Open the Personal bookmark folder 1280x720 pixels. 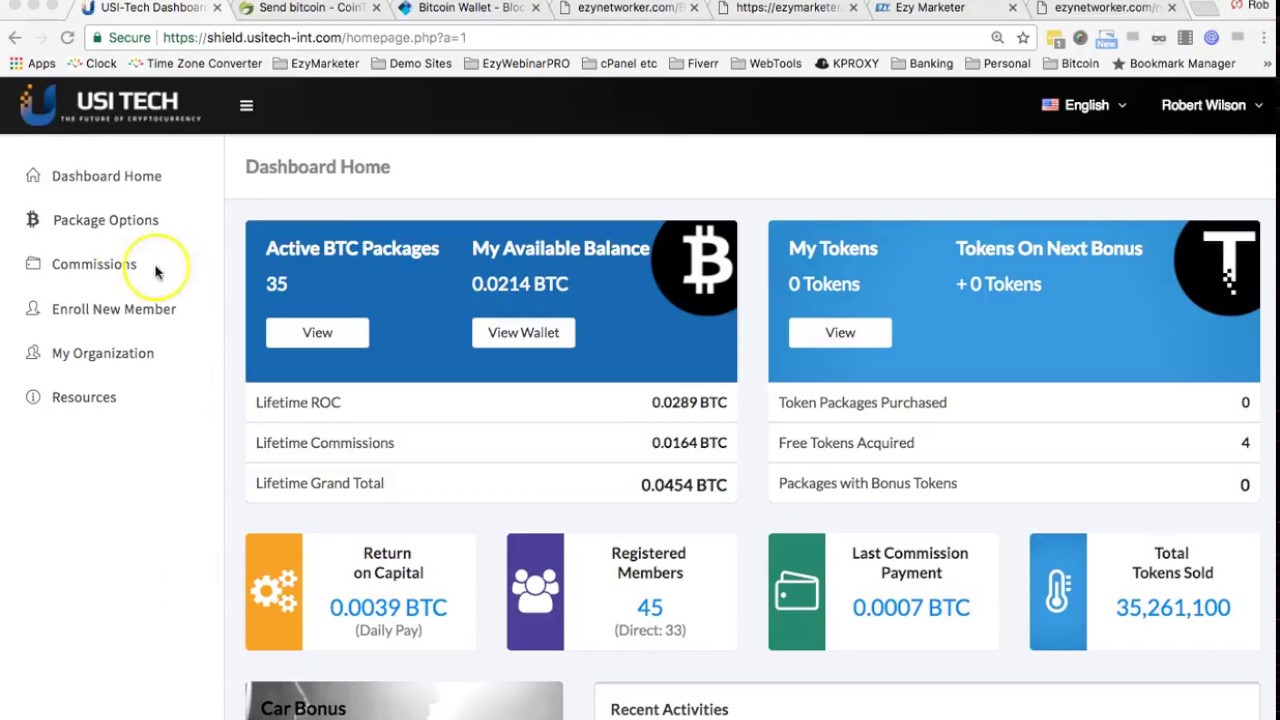tap(996, 63)
